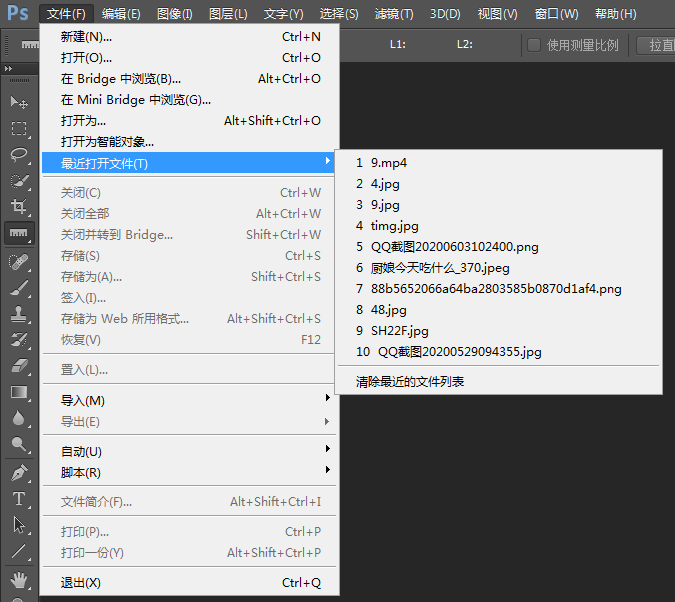Select the Pen tool

19,473
